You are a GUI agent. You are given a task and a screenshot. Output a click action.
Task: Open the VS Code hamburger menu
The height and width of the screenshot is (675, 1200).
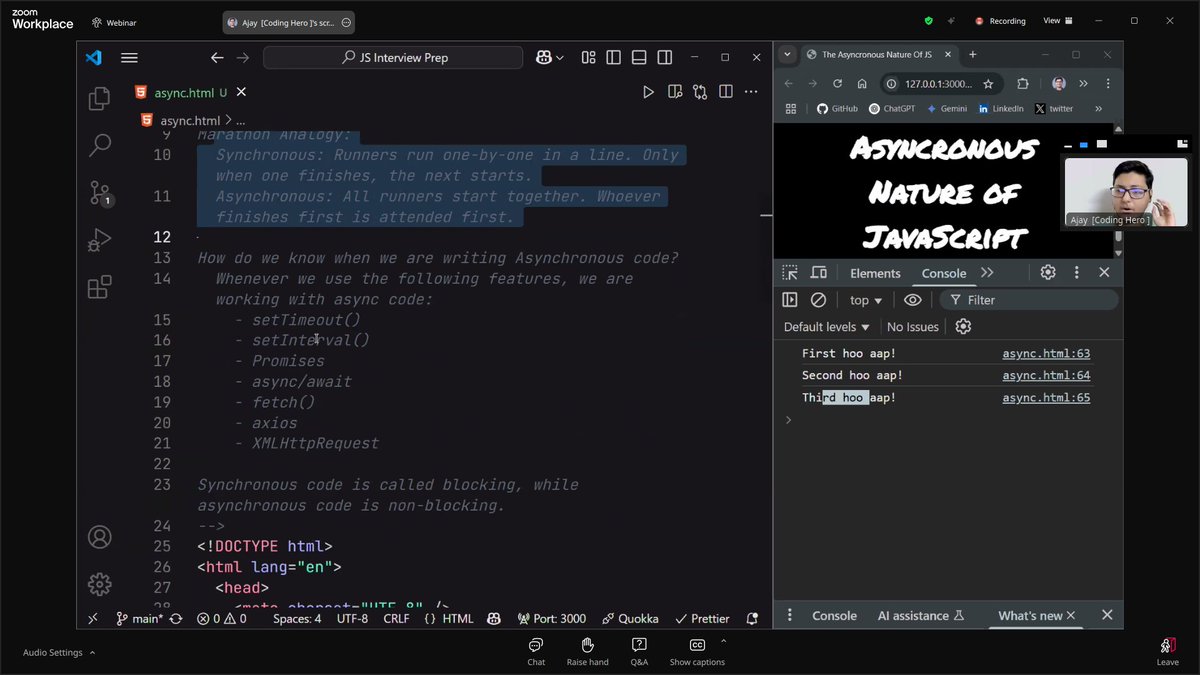click(x=129, y=58)
